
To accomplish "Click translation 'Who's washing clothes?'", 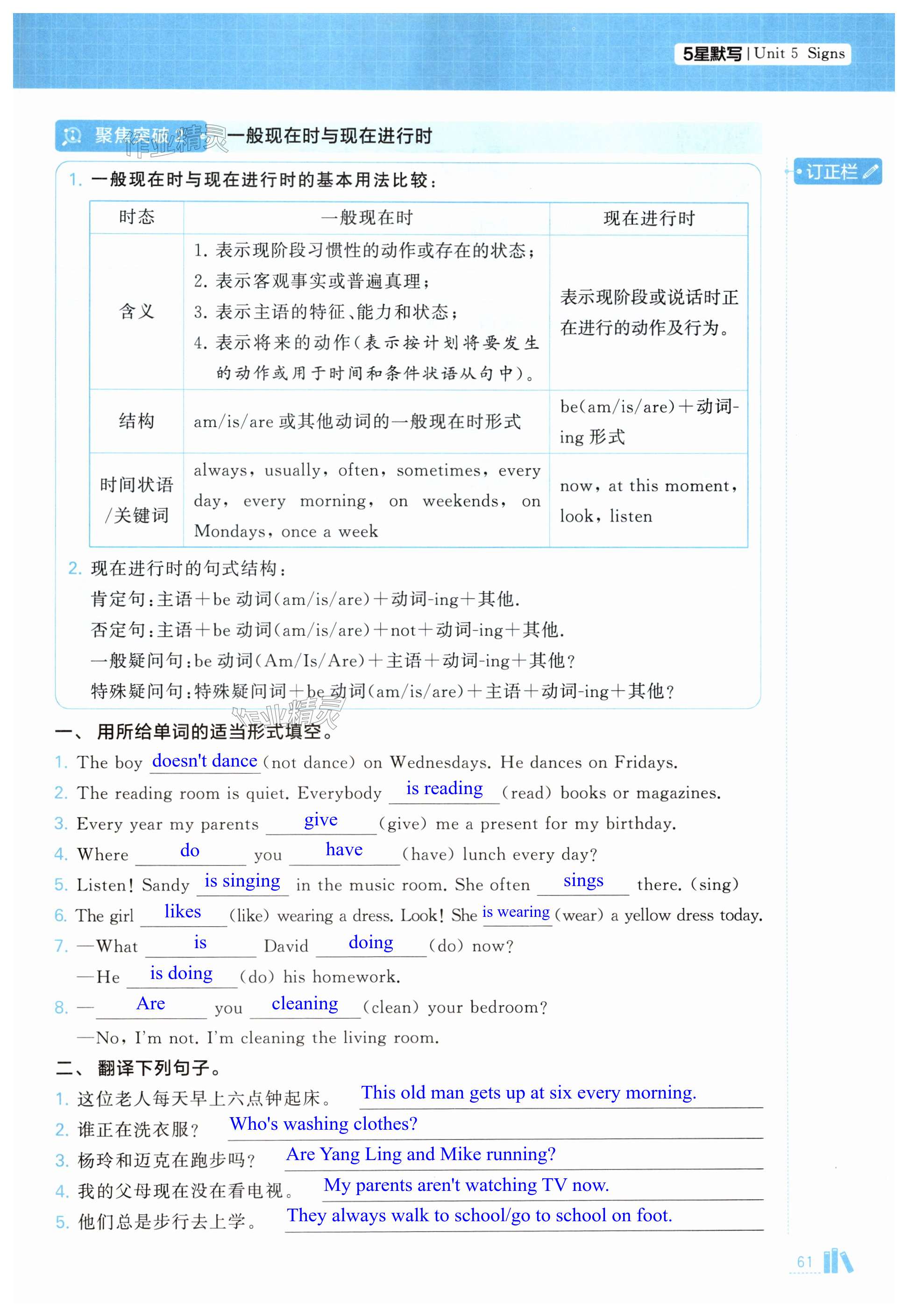I will coord(323,1124).
